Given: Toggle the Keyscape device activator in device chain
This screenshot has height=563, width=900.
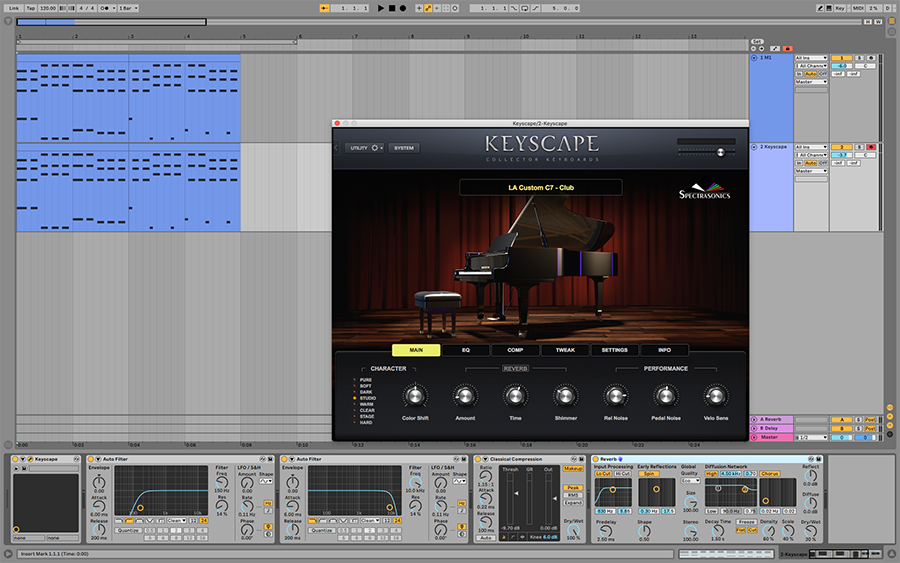Looking at the screenshot, I should tap(15, 459).
